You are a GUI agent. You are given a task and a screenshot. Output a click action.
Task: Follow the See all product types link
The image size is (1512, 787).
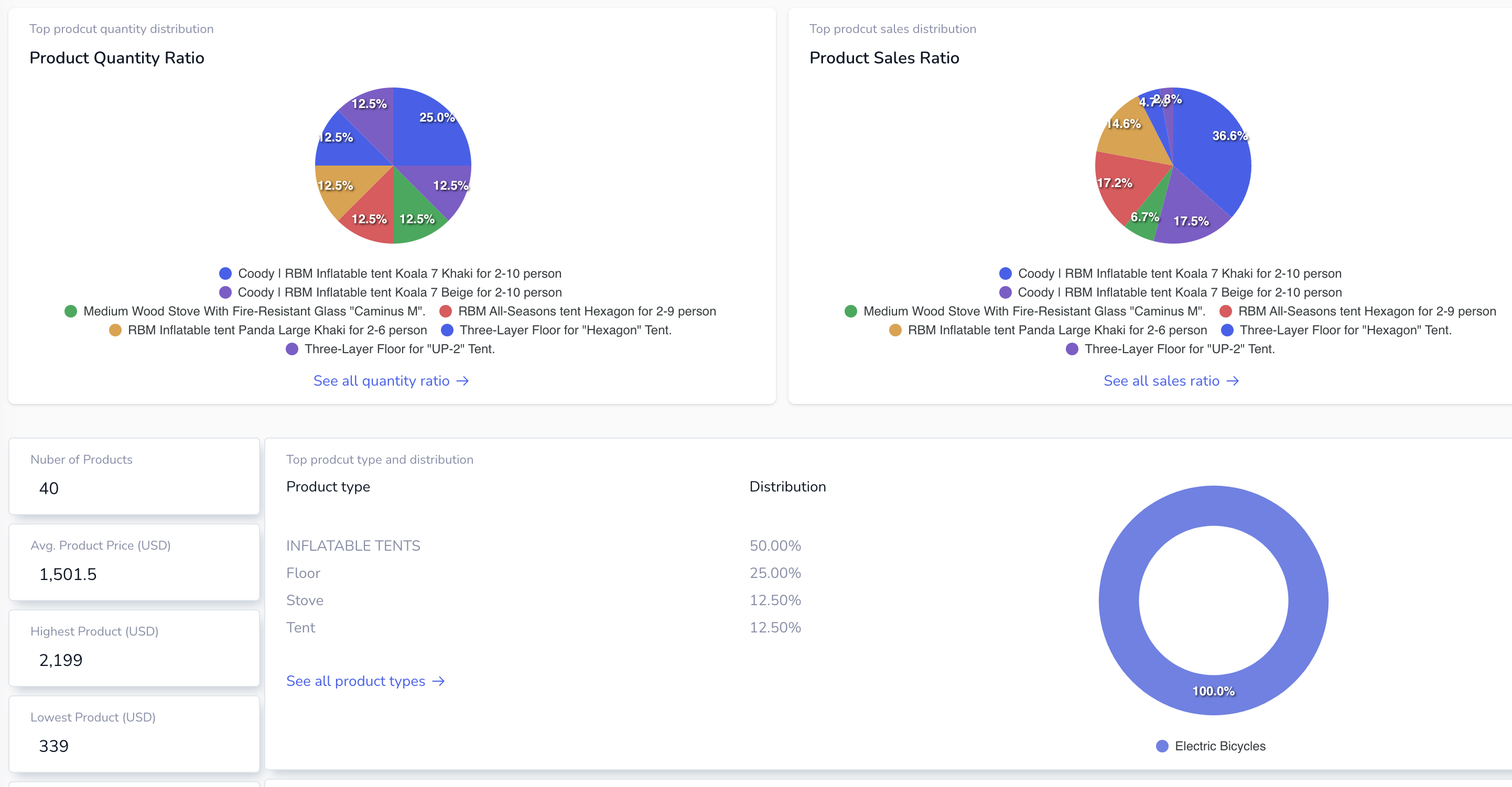click(x=355, y=682)
